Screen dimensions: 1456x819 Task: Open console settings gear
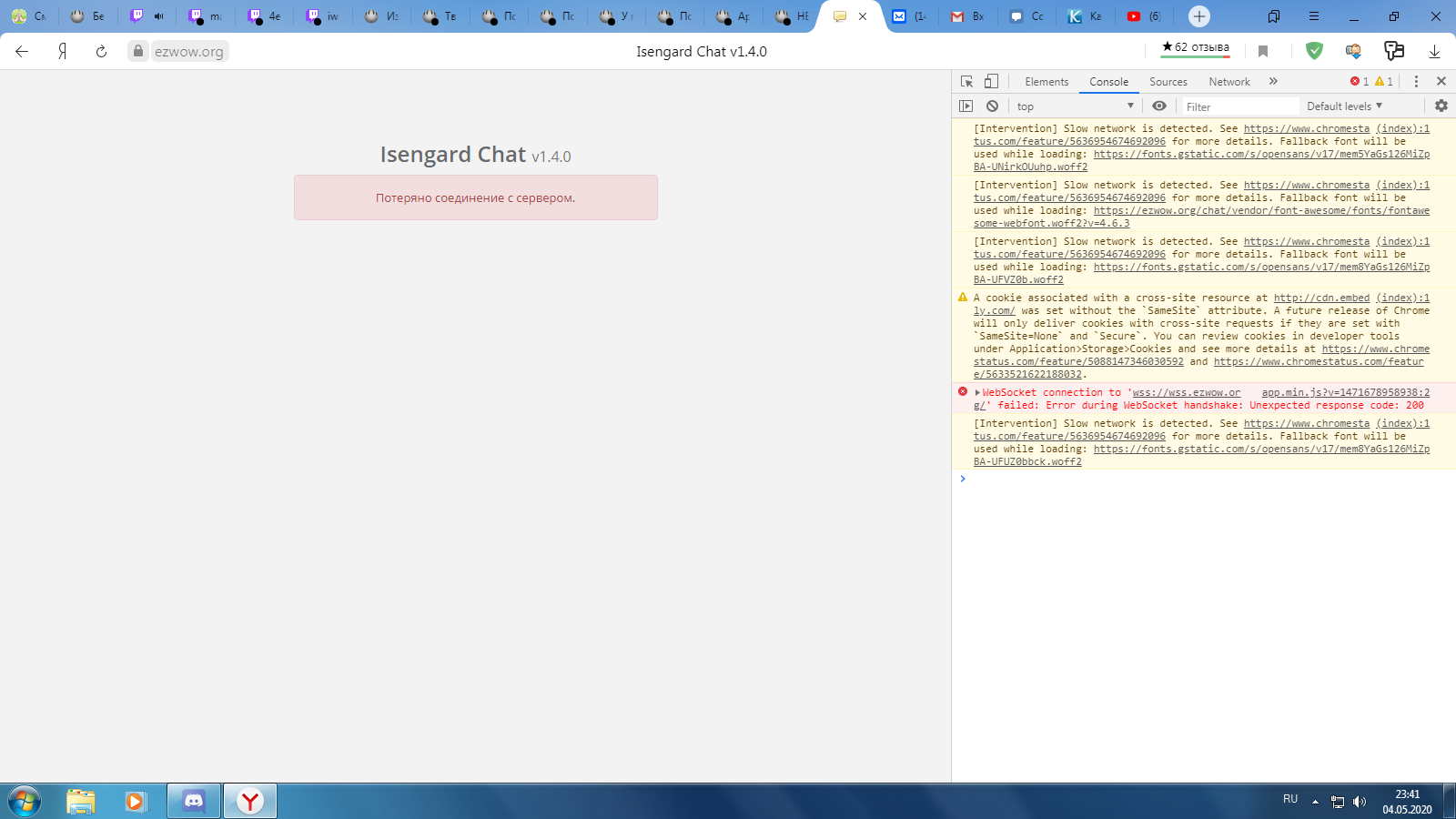(x=1441, y=106)
